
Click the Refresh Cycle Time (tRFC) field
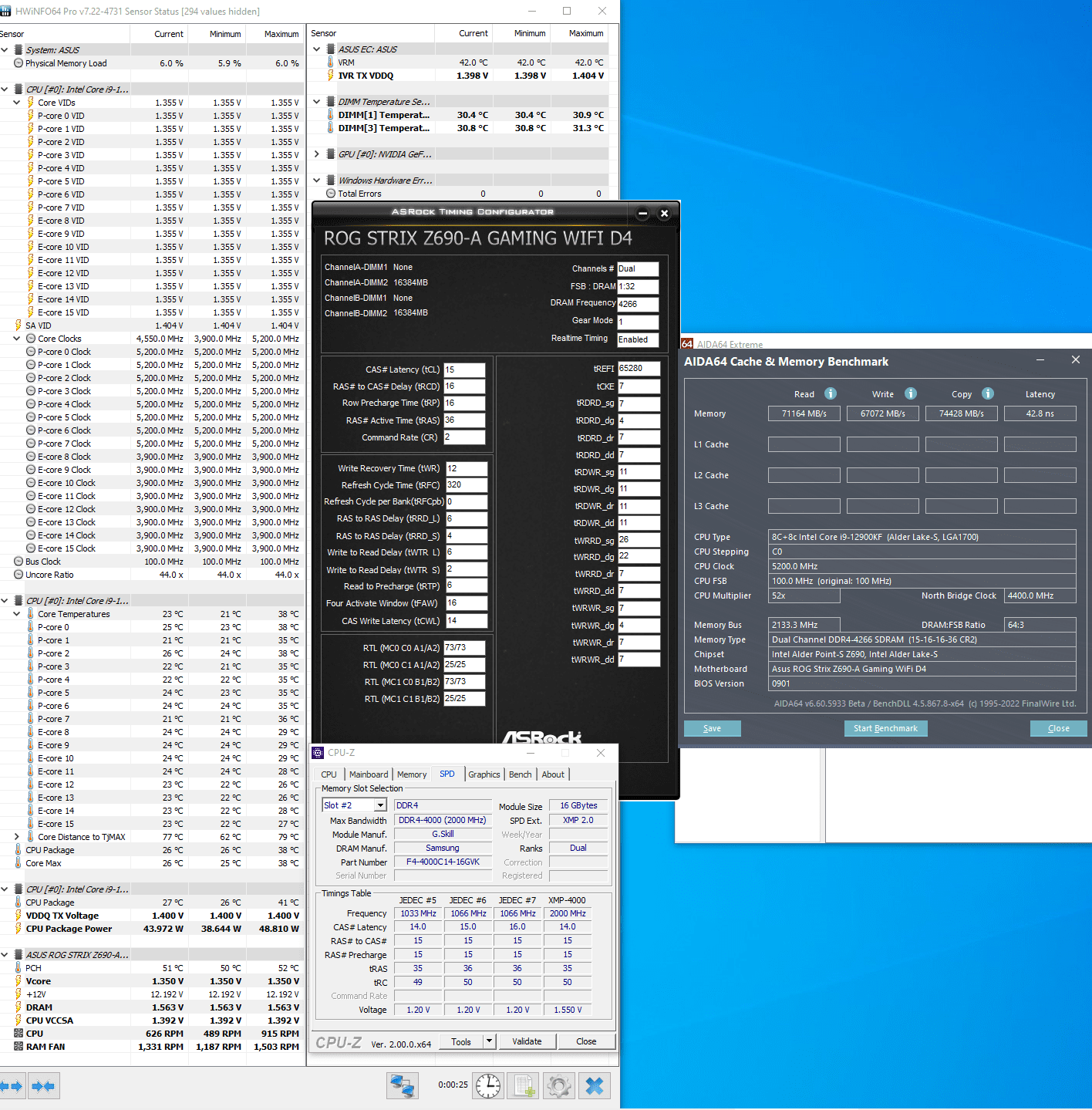[x=467, y=485]
